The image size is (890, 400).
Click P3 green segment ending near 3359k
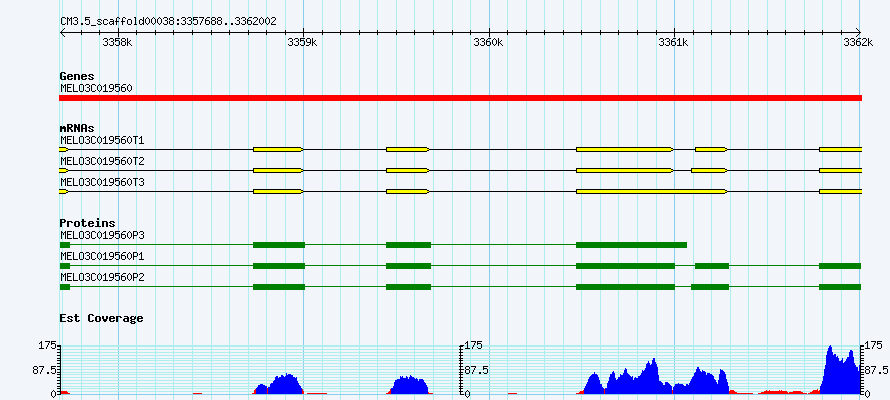click(x=279, y=245)
